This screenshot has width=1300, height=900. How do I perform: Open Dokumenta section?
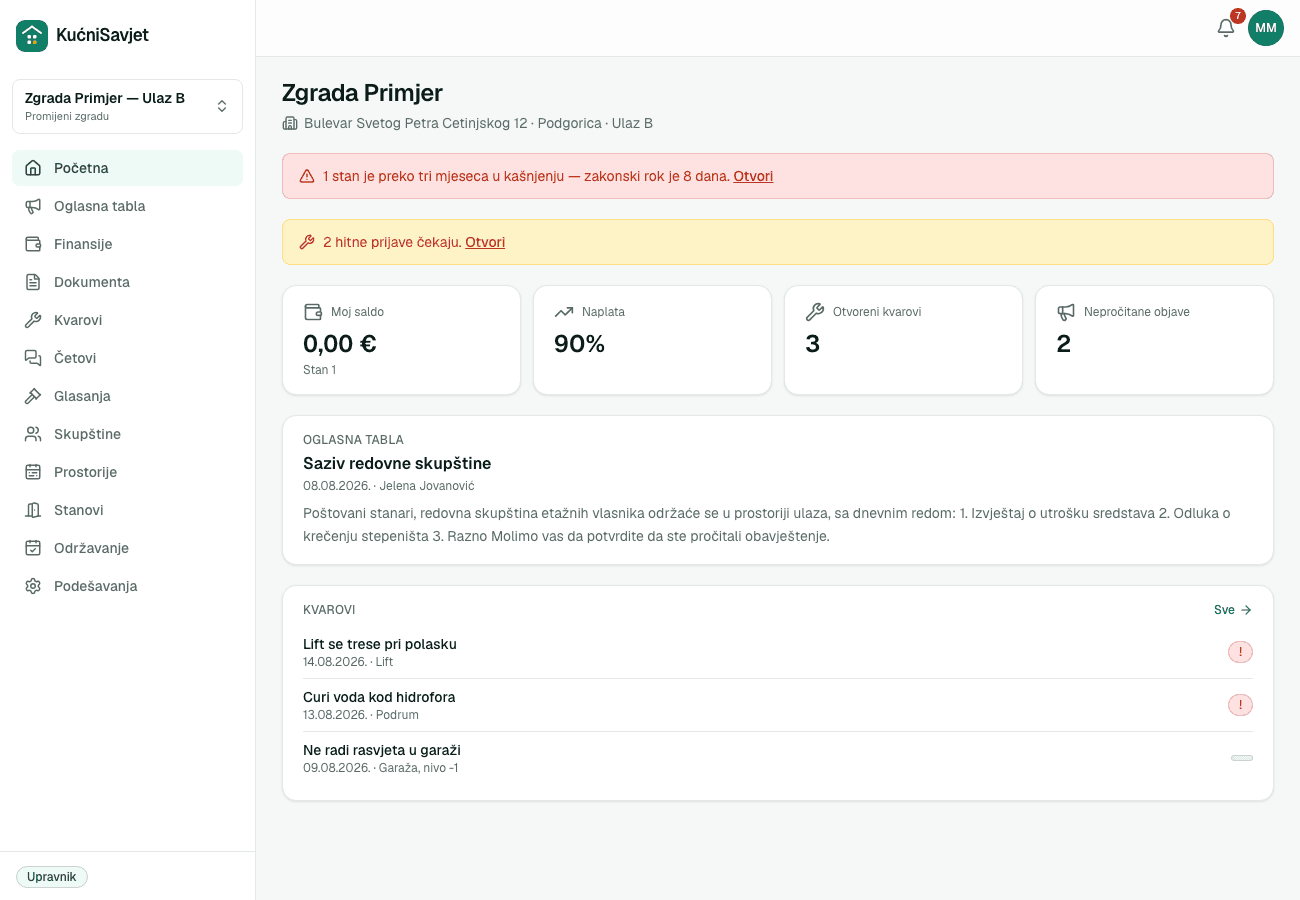pyautogui.click(x=127, y=282)
